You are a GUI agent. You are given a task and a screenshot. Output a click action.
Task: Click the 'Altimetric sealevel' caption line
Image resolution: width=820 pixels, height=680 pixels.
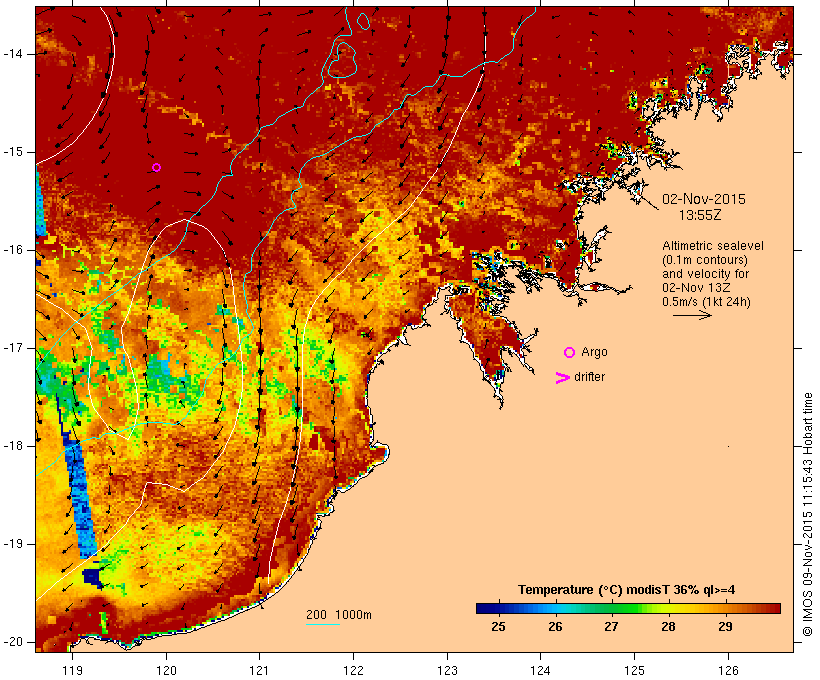point(713,246)
